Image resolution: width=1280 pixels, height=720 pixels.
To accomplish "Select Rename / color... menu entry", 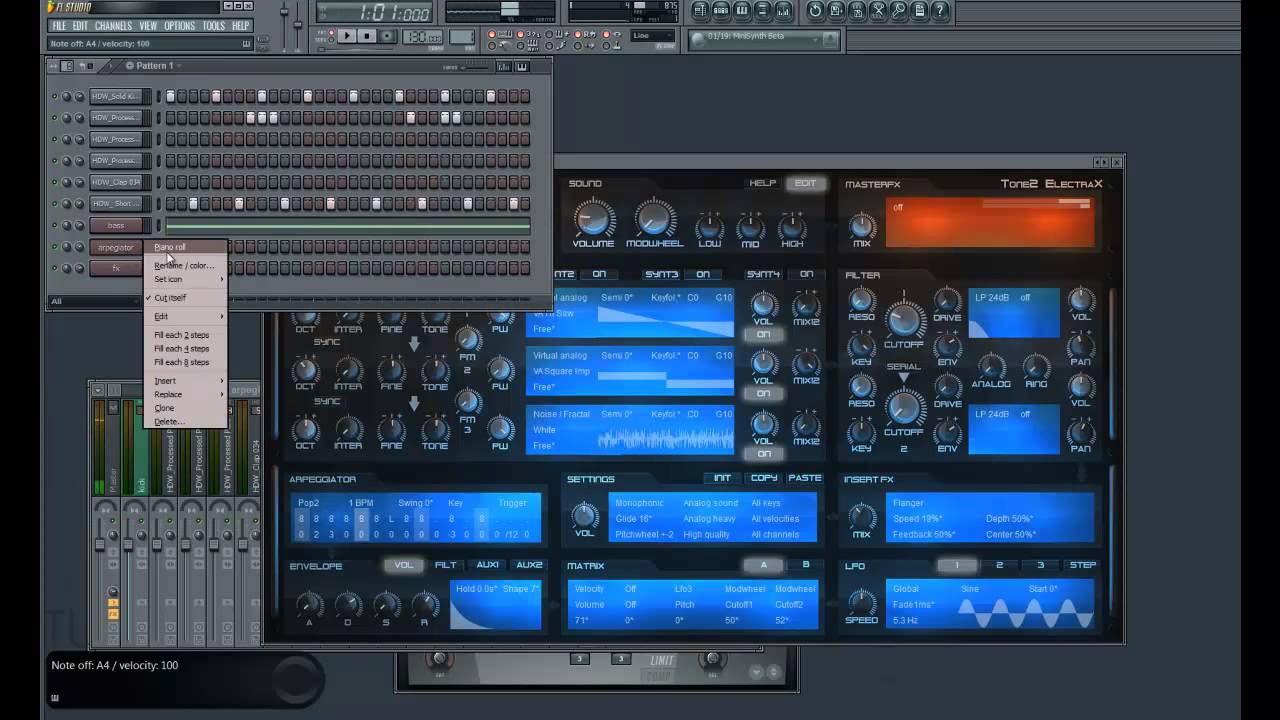I will pos(184,265).
